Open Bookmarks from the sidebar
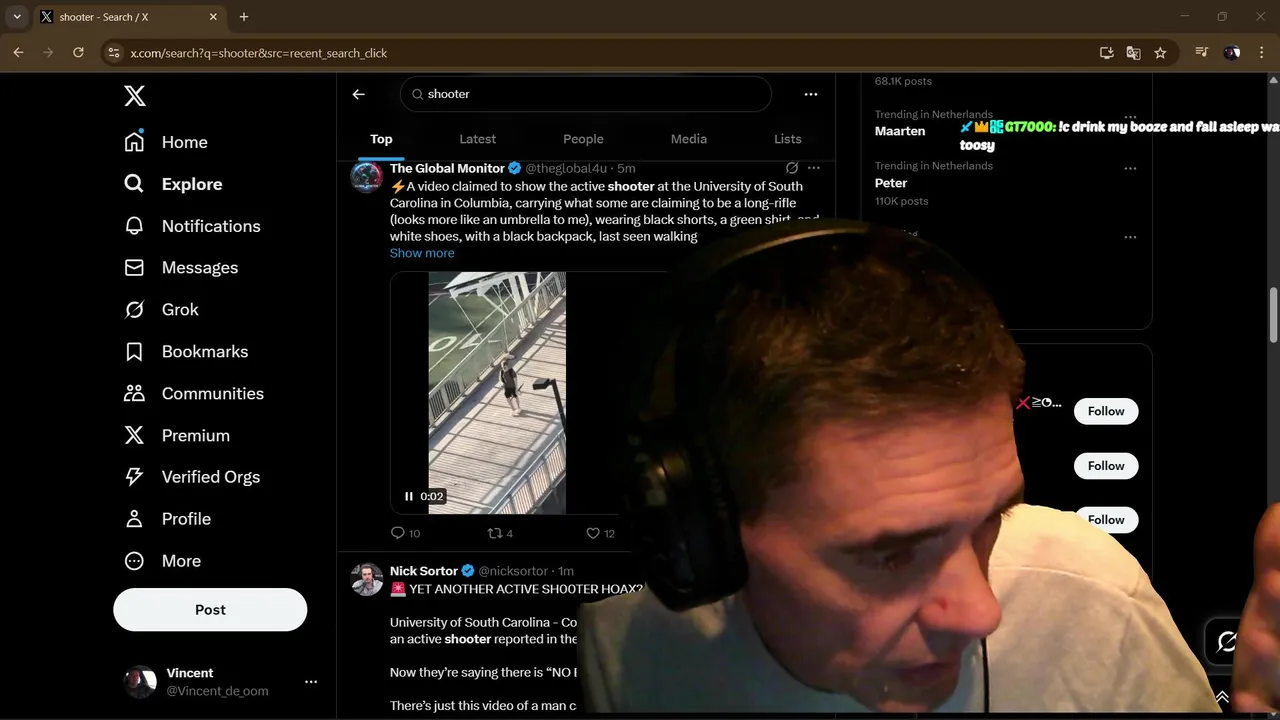The height and width of the screenshot is (720, 1280). pyautogui.click(x=186, y=352)
